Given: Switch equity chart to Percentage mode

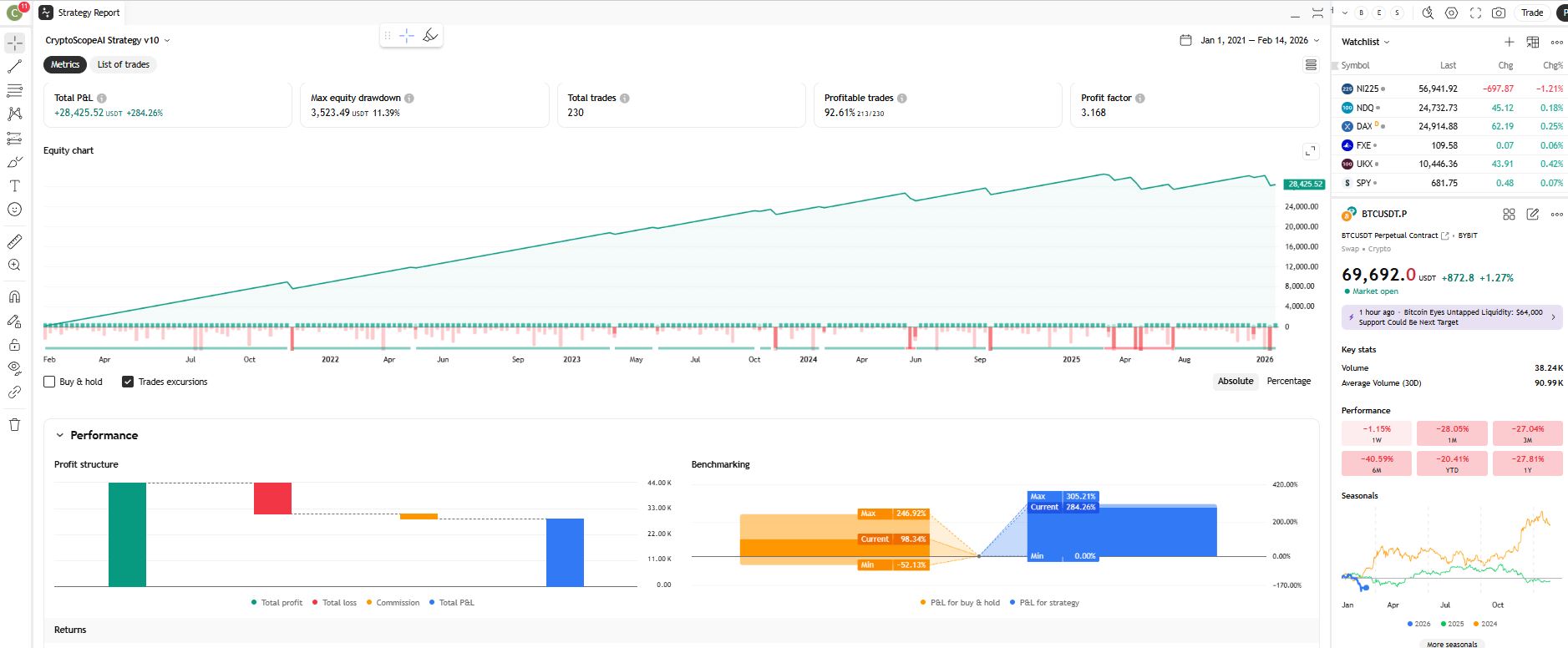Looking at the screenshot, I should 1288,381.
